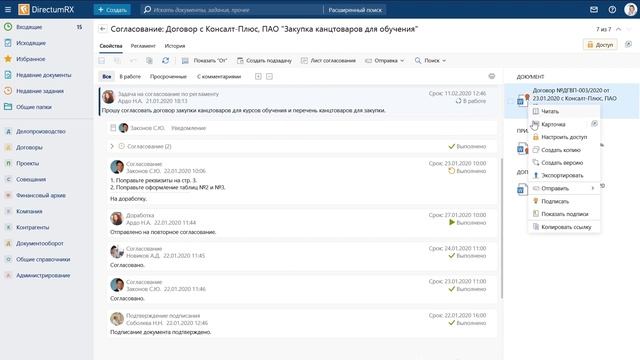Choose Настроить доступ in context menu
The height and width of the screenshot is (360, 640).
click(x=564, y=137)
